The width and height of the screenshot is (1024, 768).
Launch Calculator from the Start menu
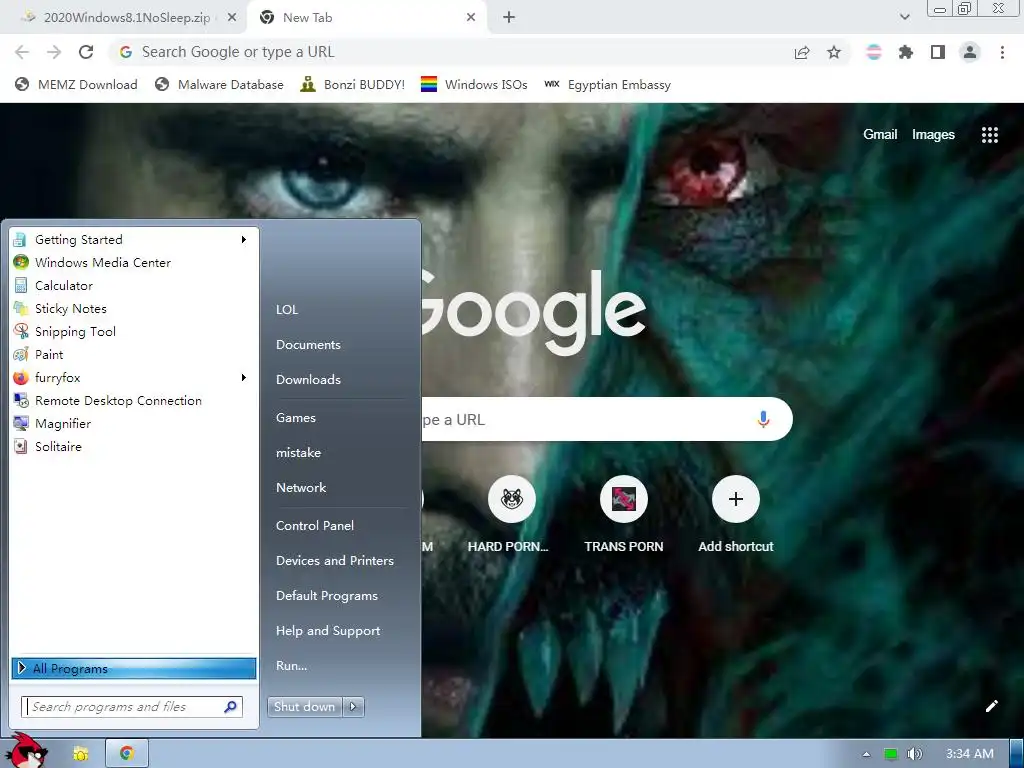click(134, 285)
